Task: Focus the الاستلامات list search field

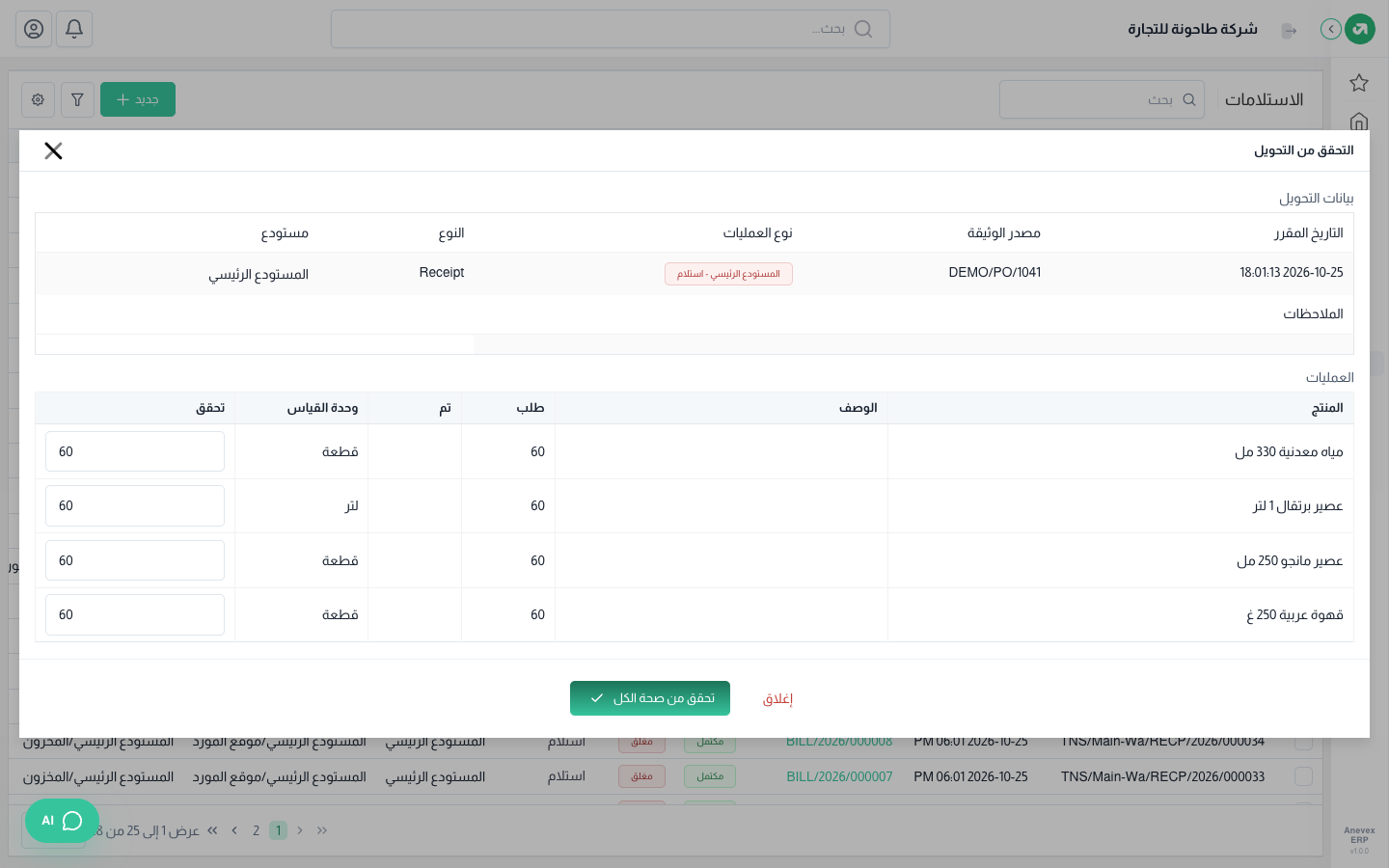Action: point(1102,99)
